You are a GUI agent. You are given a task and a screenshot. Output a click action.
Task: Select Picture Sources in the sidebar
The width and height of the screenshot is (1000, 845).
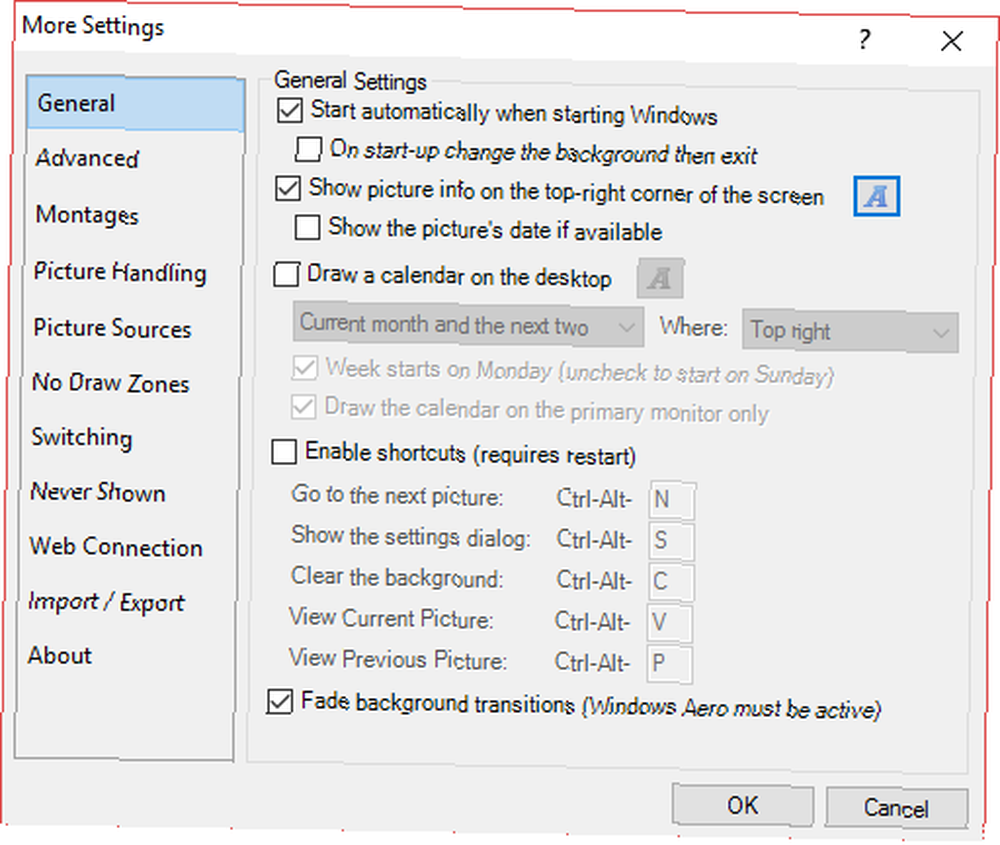[x=112, y=328]
